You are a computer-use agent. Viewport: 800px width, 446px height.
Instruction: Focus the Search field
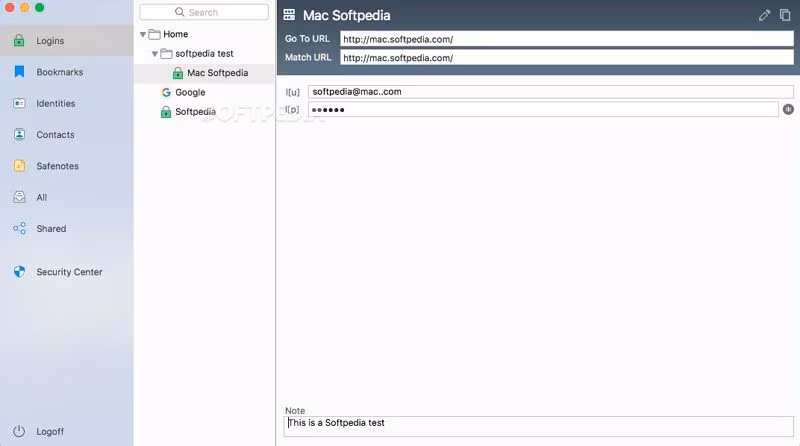coord(204,12)
